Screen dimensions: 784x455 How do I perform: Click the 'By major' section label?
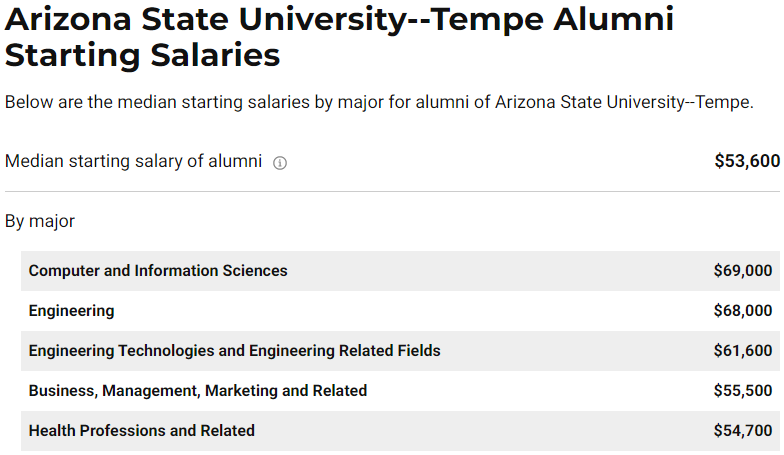(x=40, y=222)
